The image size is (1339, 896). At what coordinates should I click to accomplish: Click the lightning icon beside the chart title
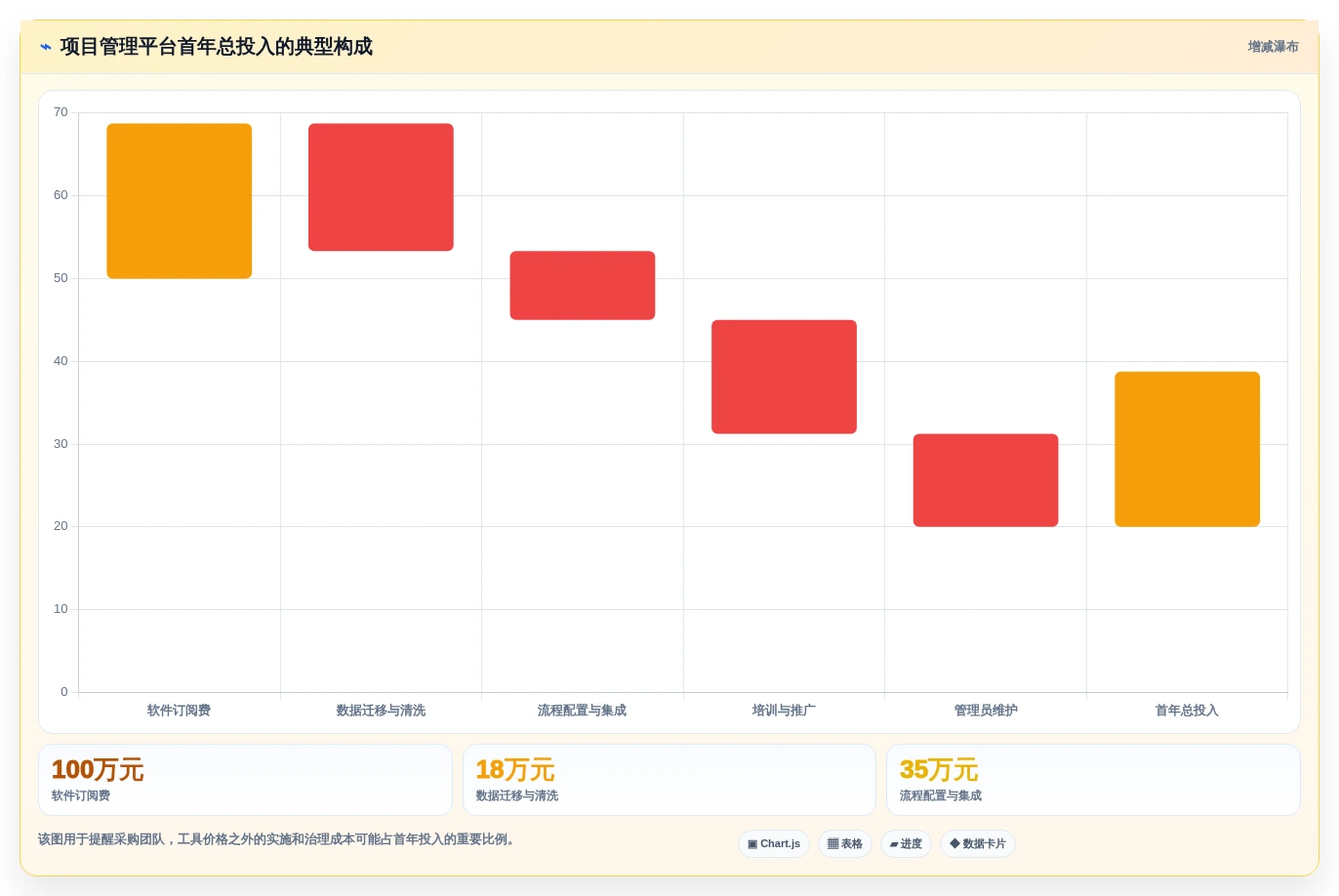coord(45,47)
